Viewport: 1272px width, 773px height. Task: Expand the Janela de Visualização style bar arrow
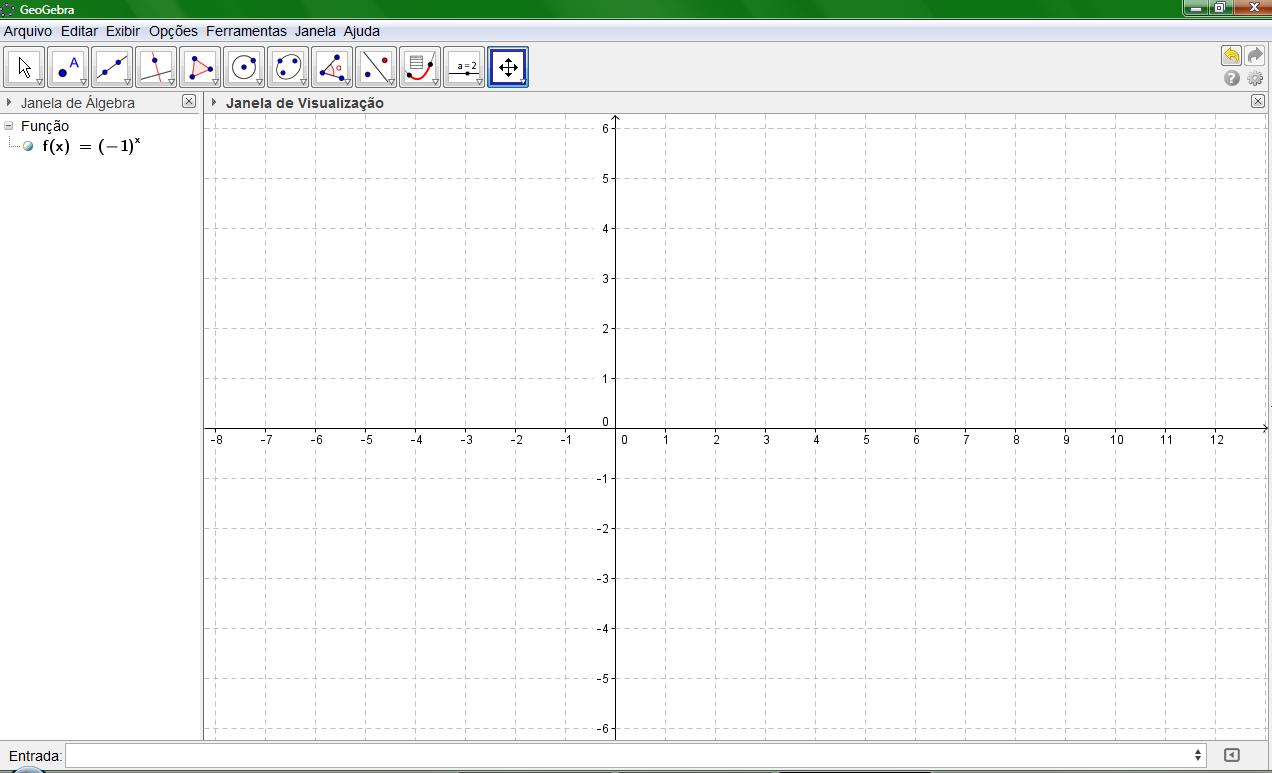214,102
